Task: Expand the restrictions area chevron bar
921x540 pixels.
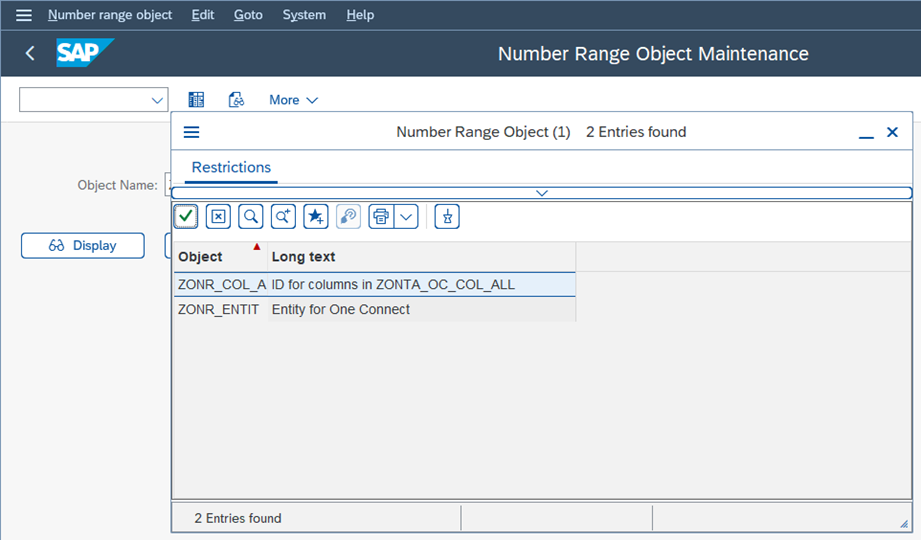Action: (x=541, y=193)
